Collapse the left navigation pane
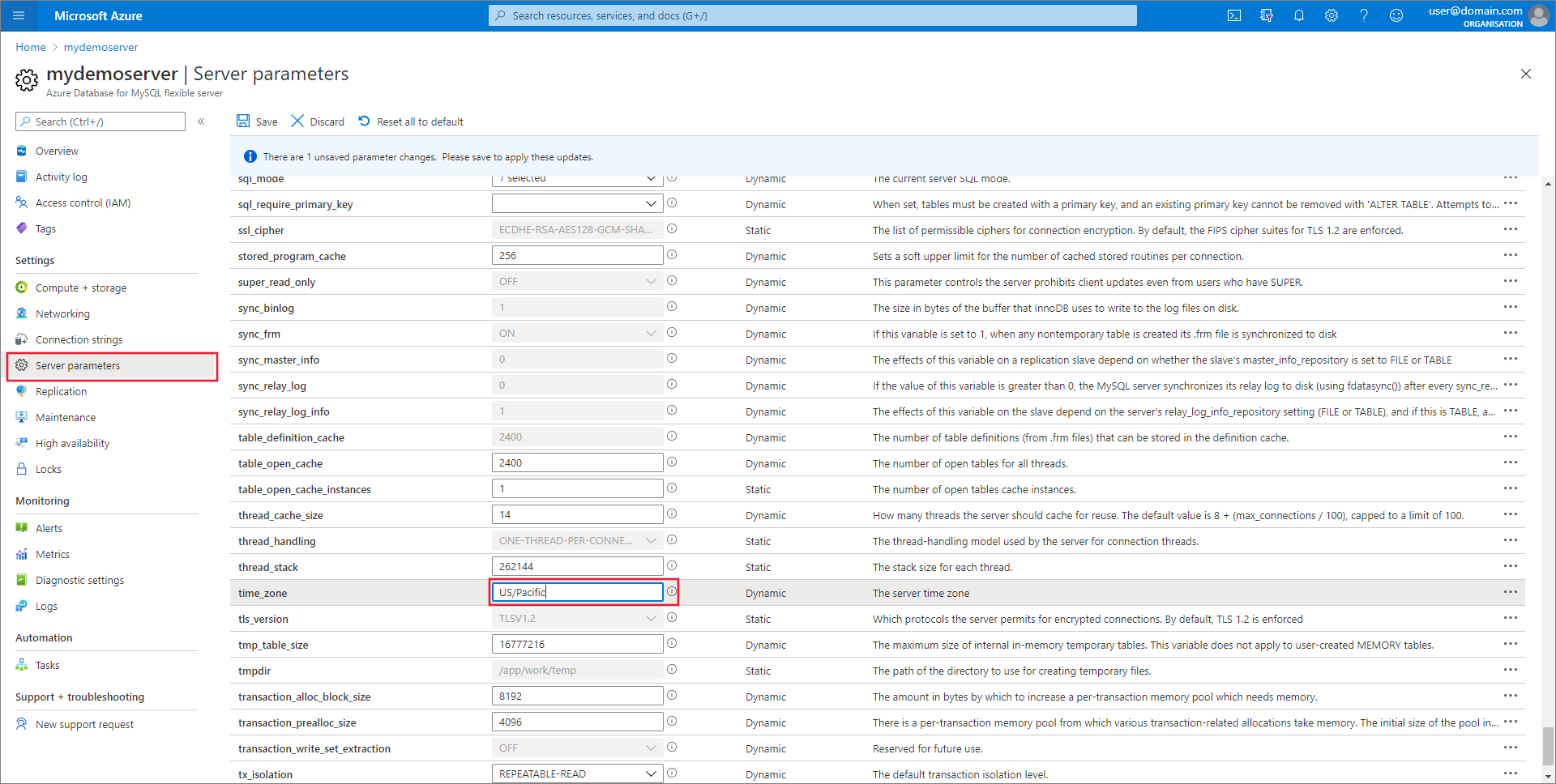Viewport: 1556px width, 784px height. click(201, 121)
